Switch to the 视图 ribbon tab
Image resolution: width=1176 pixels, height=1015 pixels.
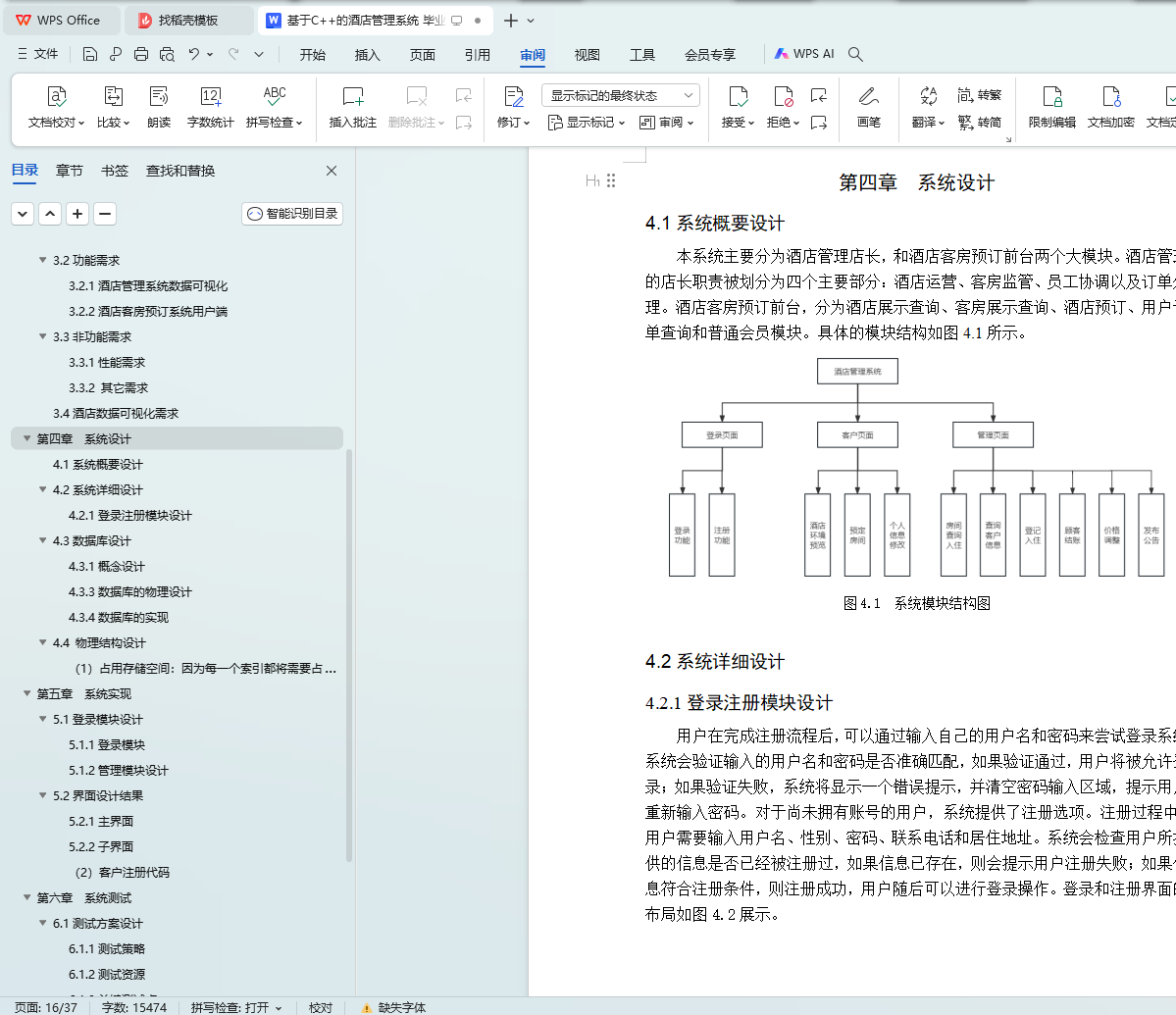pos(587,55)
